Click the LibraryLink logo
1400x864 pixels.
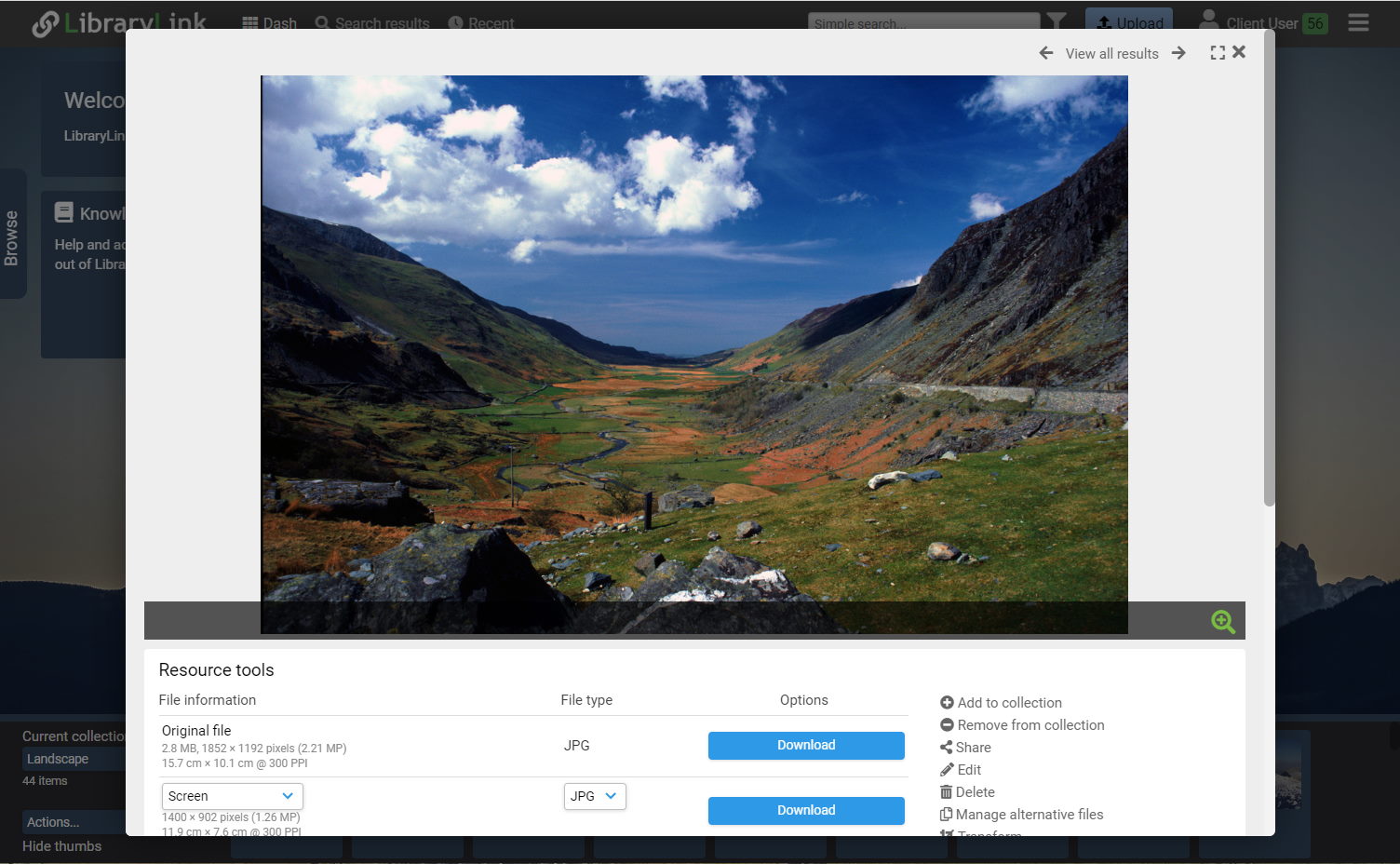(x=119, y=23)
